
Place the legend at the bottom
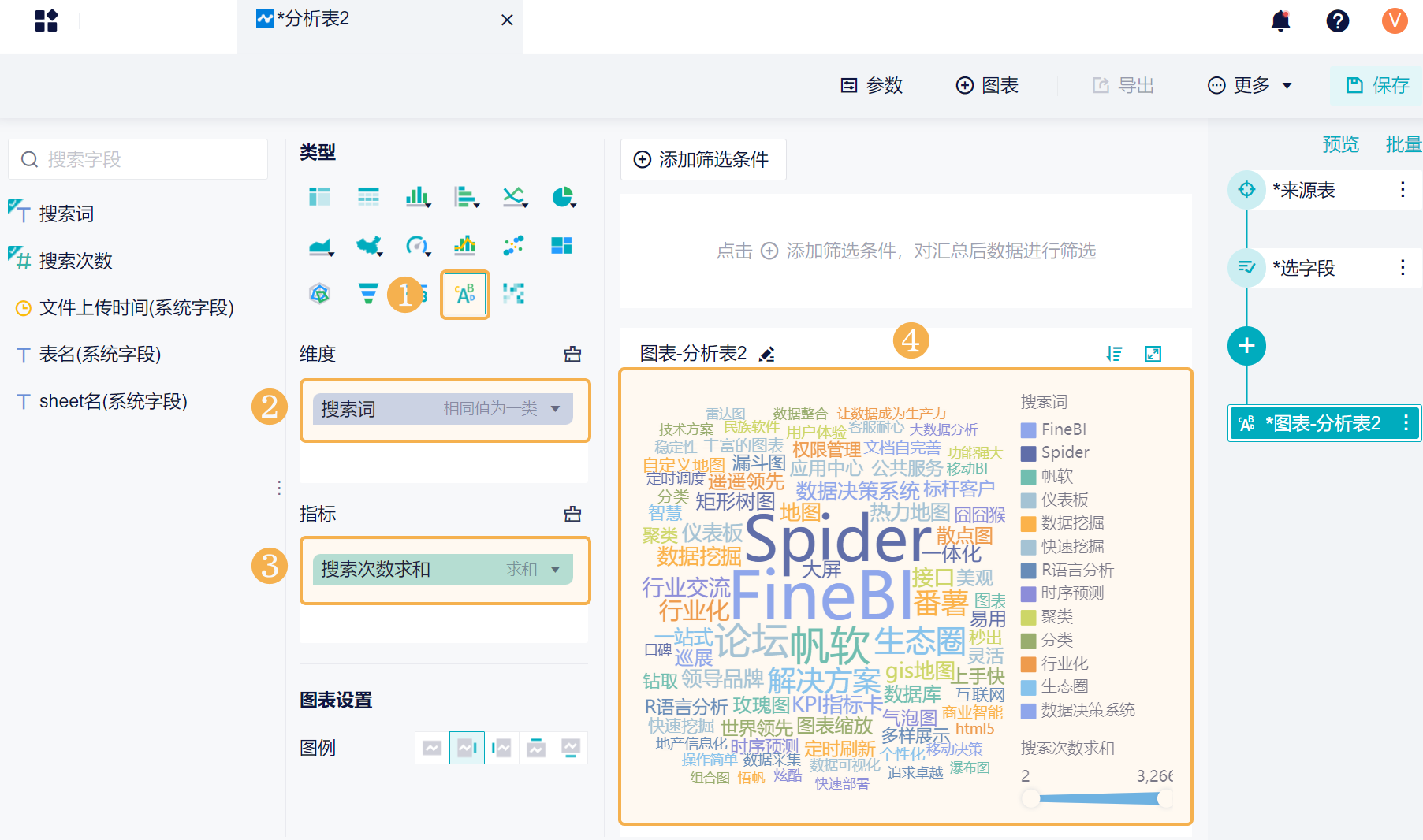571,748
